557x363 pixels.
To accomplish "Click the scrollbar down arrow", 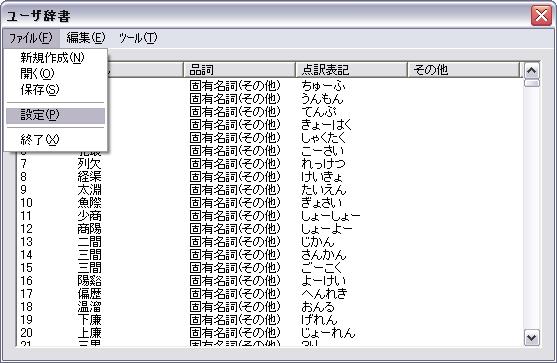I will pos(531,337).
